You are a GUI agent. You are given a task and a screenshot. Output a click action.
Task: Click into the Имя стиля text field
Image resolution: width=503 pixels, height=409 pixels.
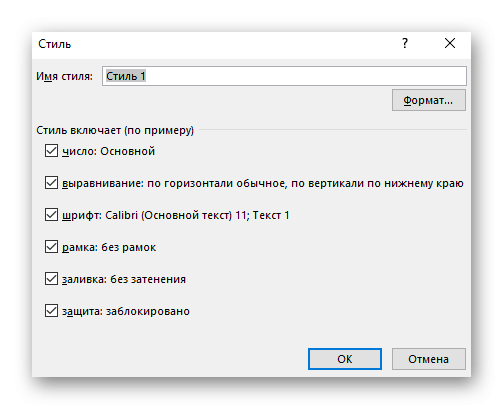[284, 76]
